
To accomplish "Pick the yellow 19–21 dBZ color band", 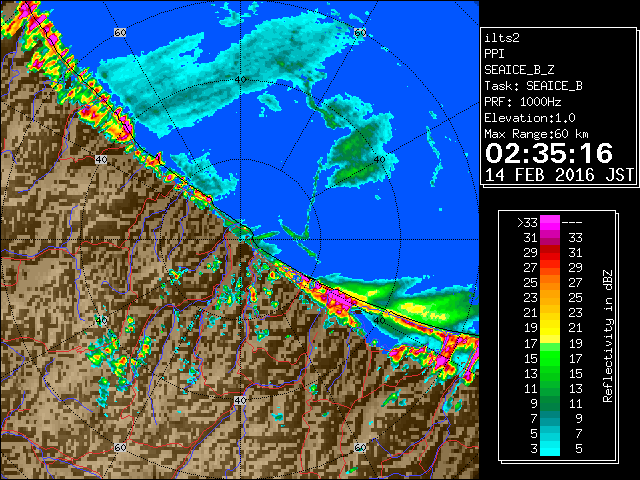I will click(550, 329).
